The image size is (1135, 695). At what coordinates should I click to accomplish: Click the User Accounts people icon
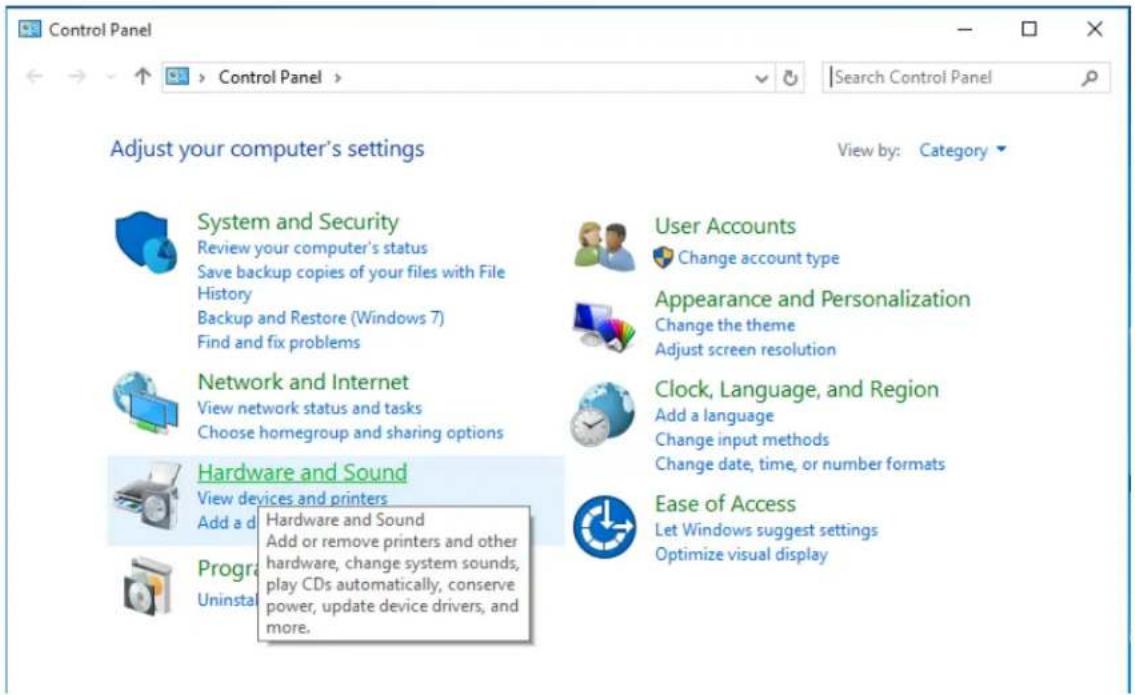(x=605, y=246)
